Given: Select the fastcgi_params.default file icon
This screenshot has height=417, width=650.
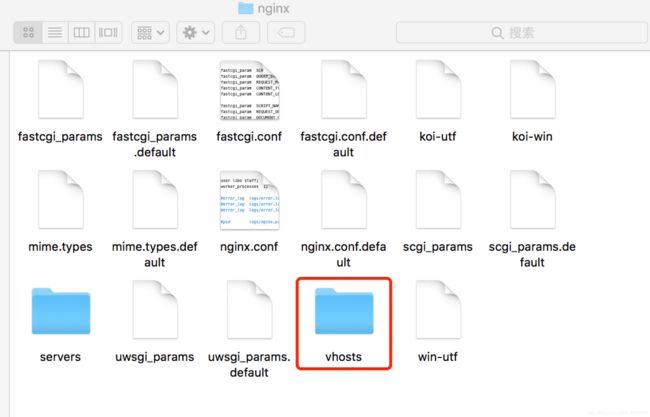Looking at the screenshot, I should pyautogui.click(x=155, y=90).
